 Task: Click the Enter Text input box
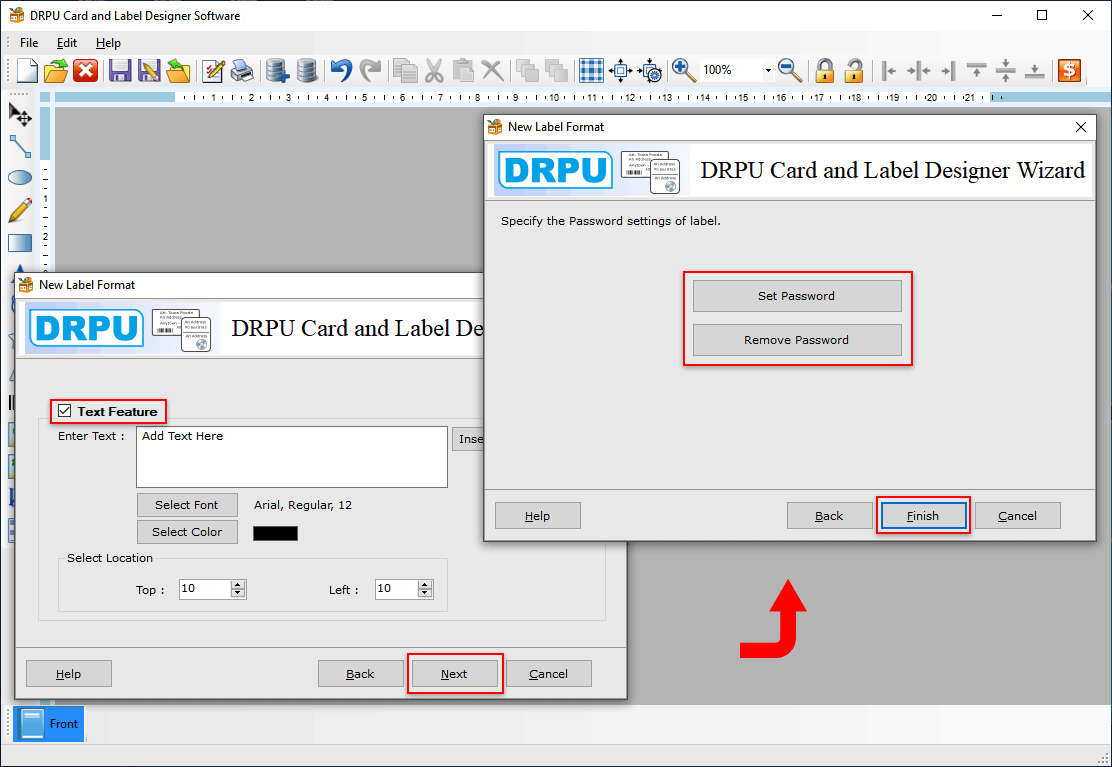point(291,457)
